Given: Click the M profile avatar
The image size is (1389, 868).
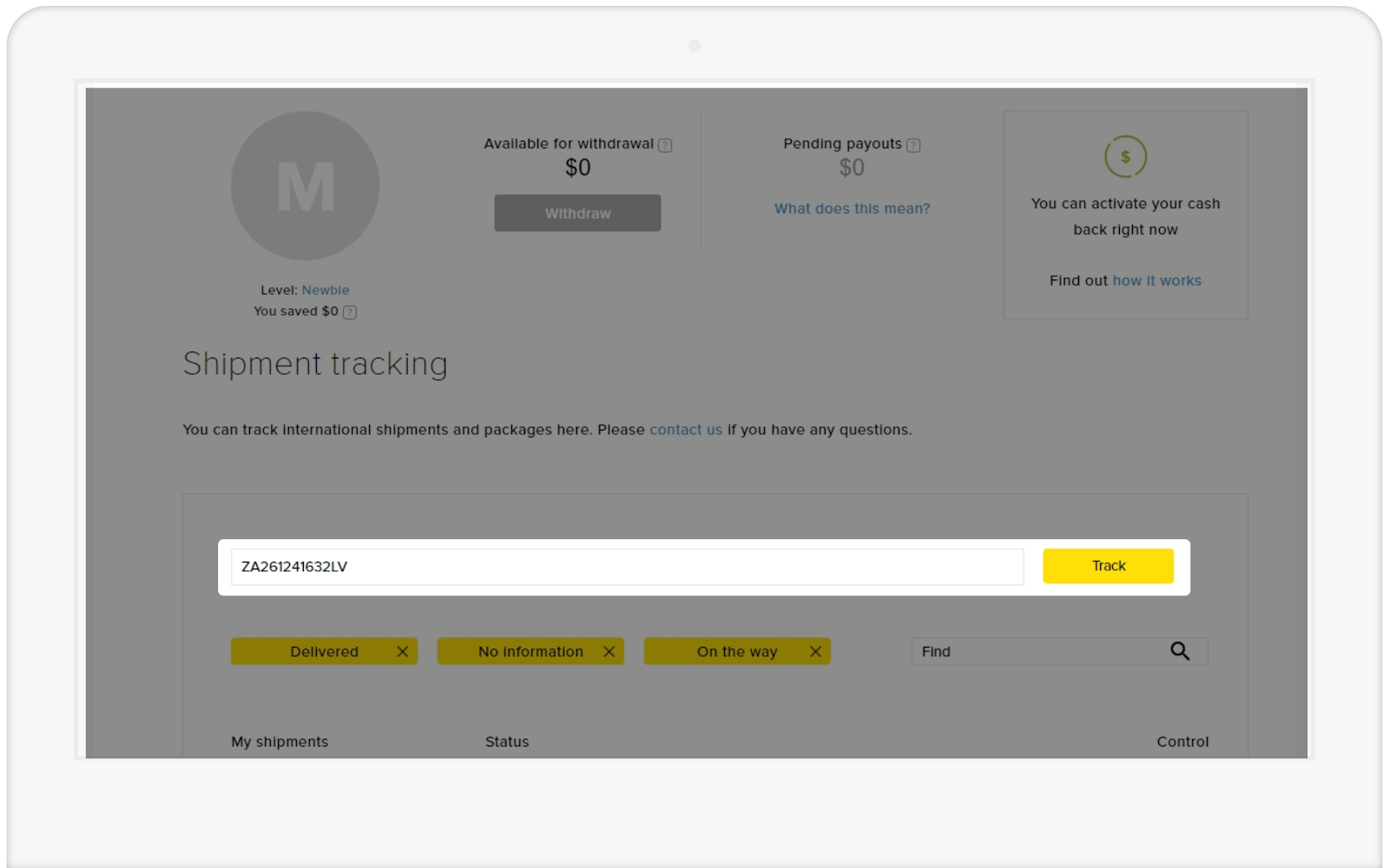Looking at the screenshot, I should coord(305,186).
